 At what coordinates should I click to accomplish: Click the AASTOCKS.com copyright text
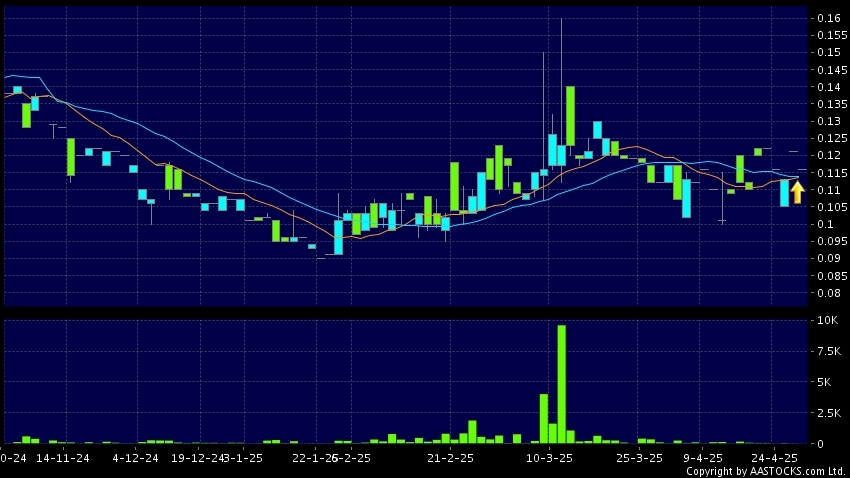[767, 471]
